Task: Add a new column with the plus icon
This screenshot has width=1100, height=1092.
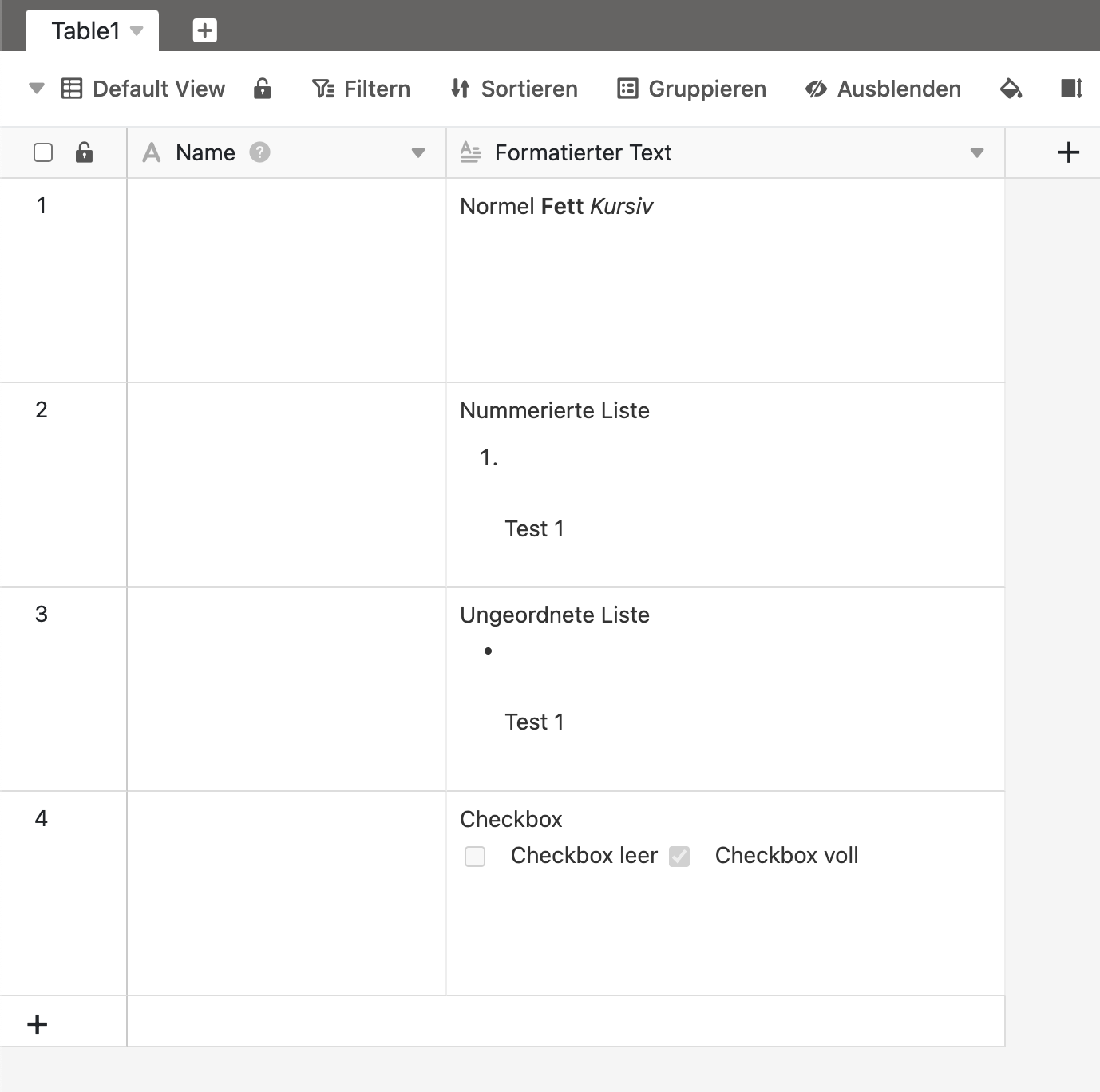Action: [1068, 152]
